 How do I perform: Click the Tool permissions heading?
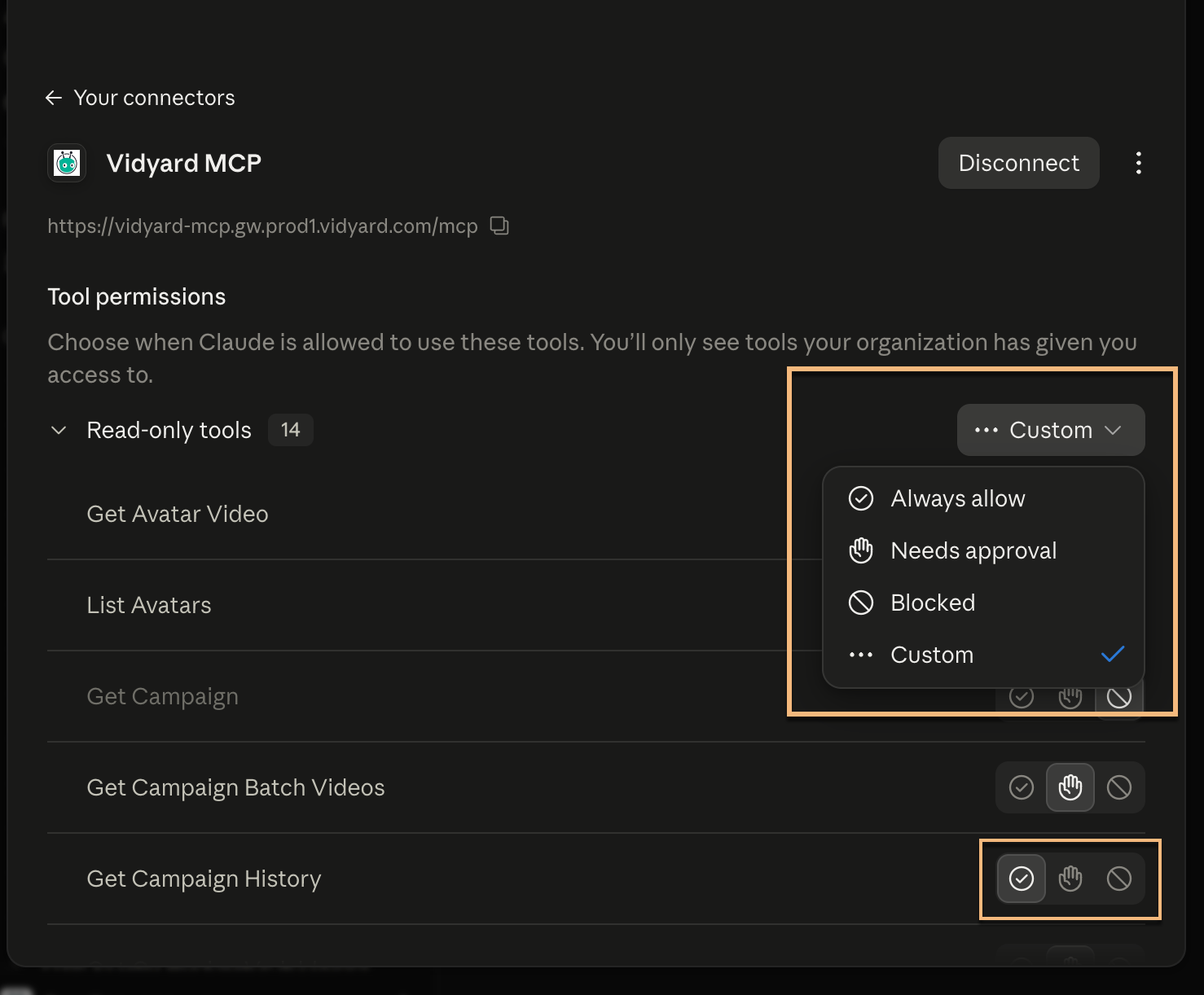(x=137, y=296)
